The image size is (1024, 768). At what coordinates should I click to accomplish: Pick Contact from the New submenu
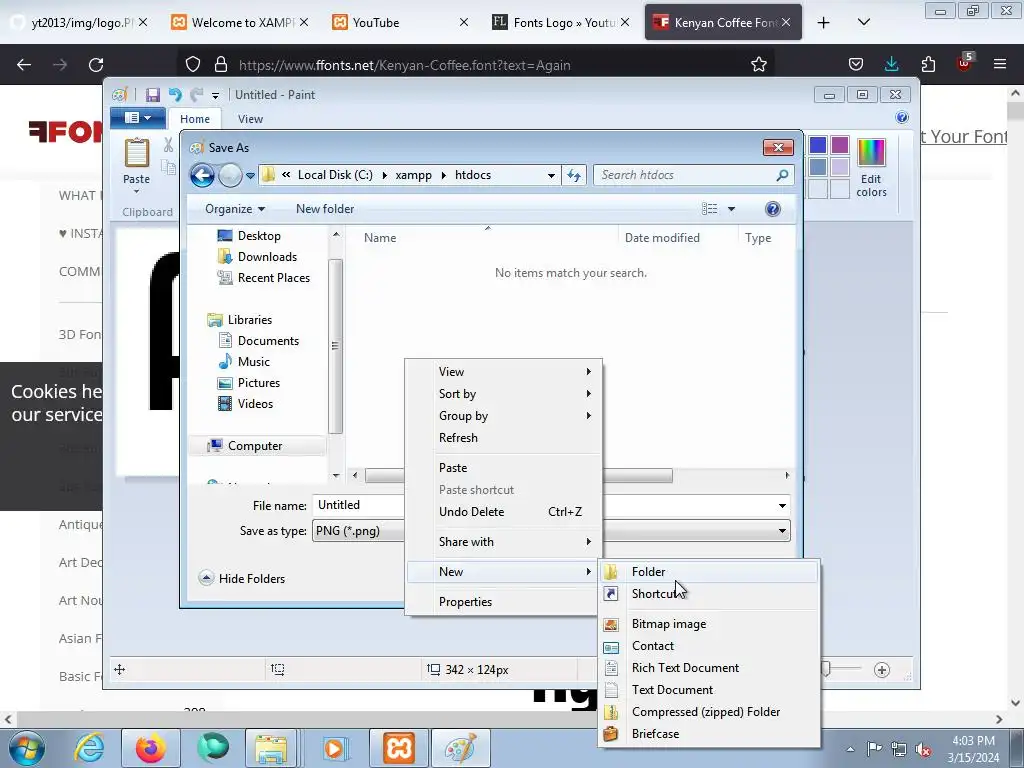708,646
